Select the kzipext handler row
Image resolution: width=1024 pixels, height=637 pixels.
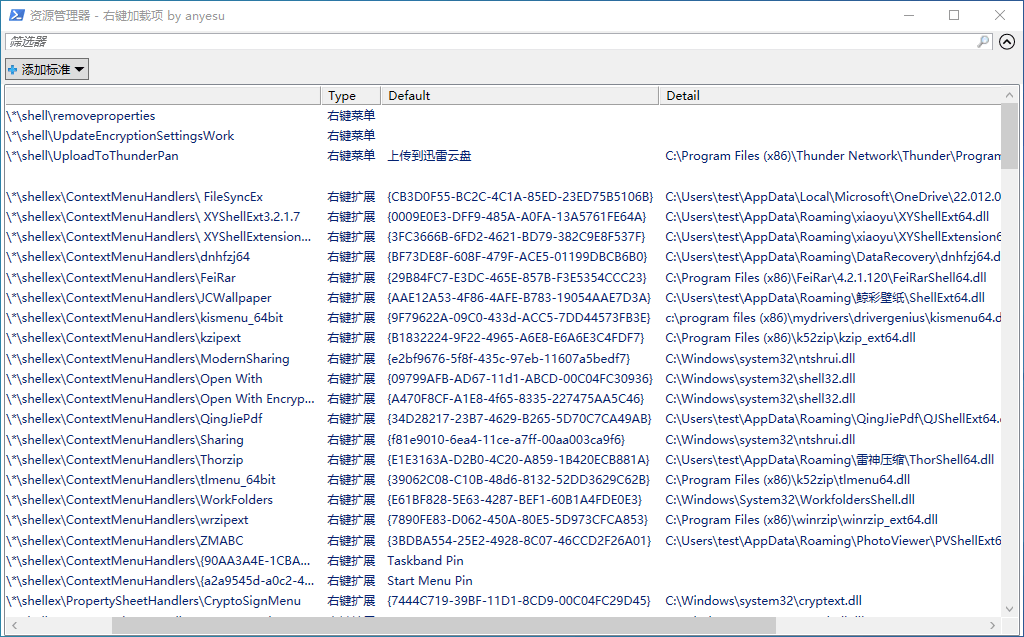pos(503,338)
